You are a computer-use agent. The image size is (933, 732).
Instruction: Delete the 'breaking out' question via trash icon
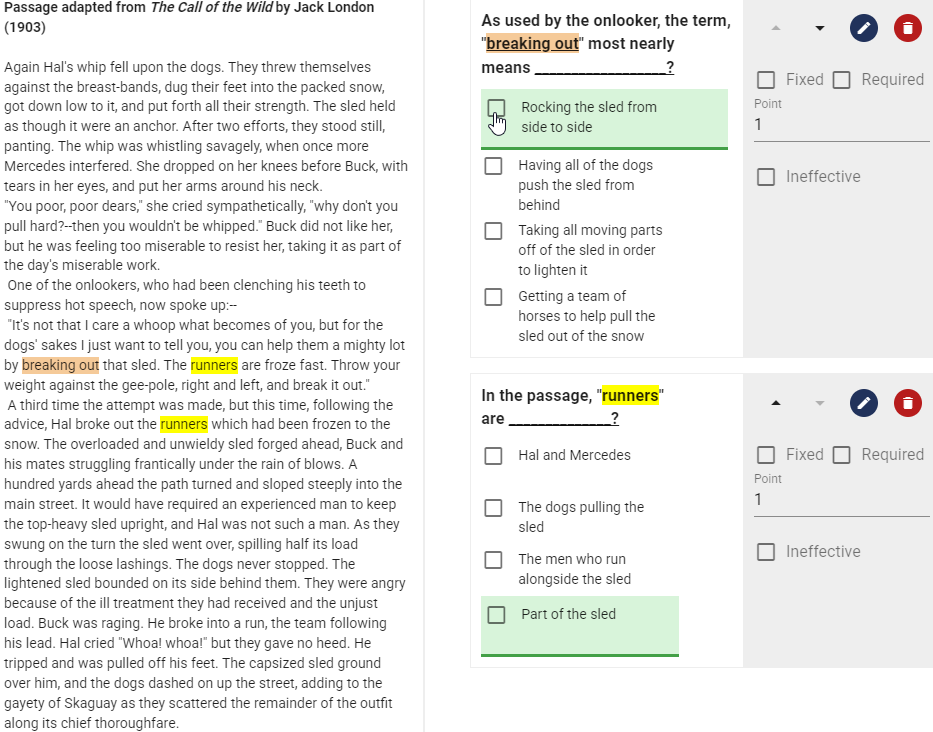(x=907, y=28)
